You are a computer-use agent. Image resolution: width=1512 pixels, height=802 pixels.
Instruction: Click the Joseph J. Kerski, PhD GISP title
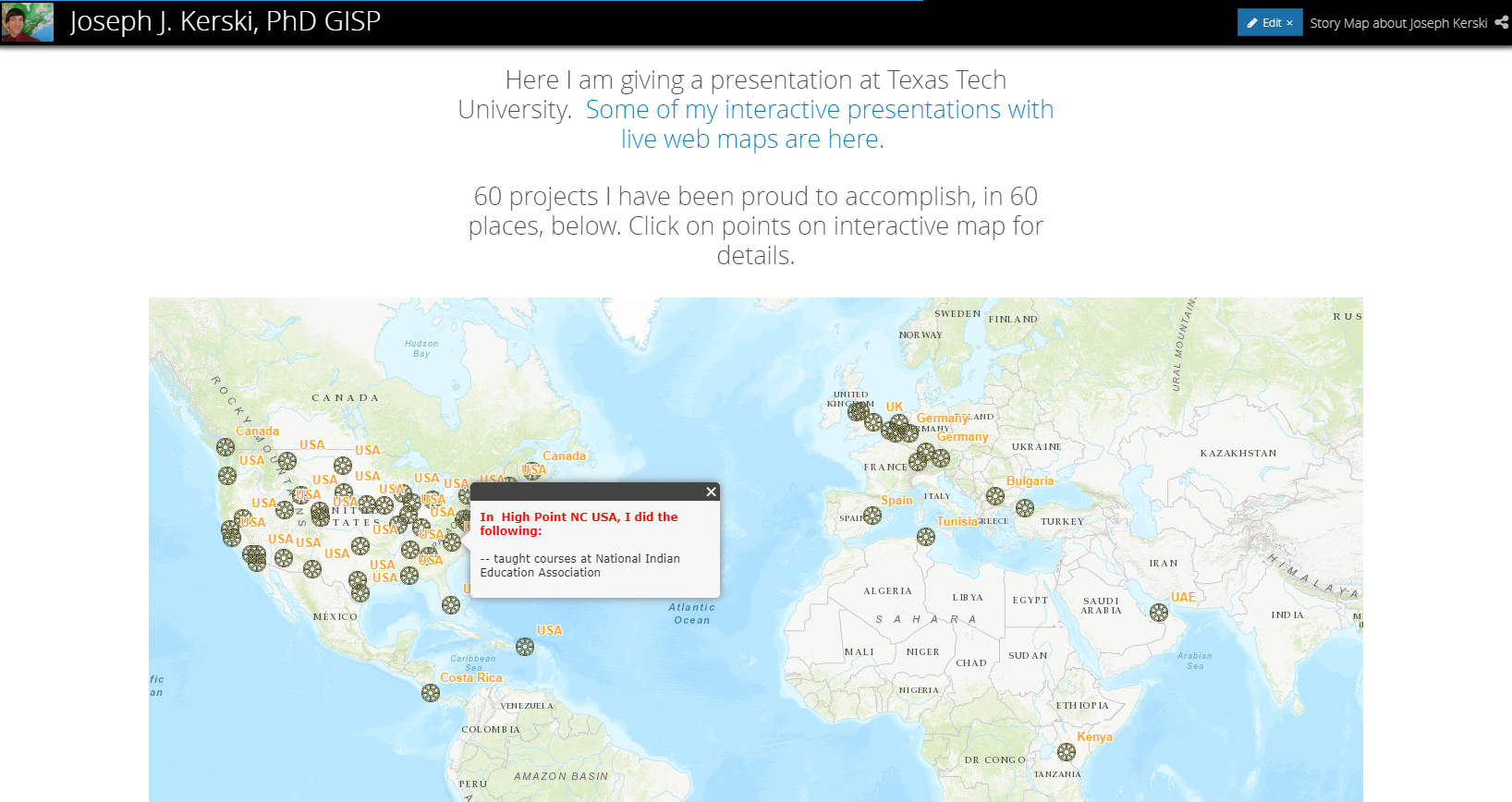(x=226, y=21)
